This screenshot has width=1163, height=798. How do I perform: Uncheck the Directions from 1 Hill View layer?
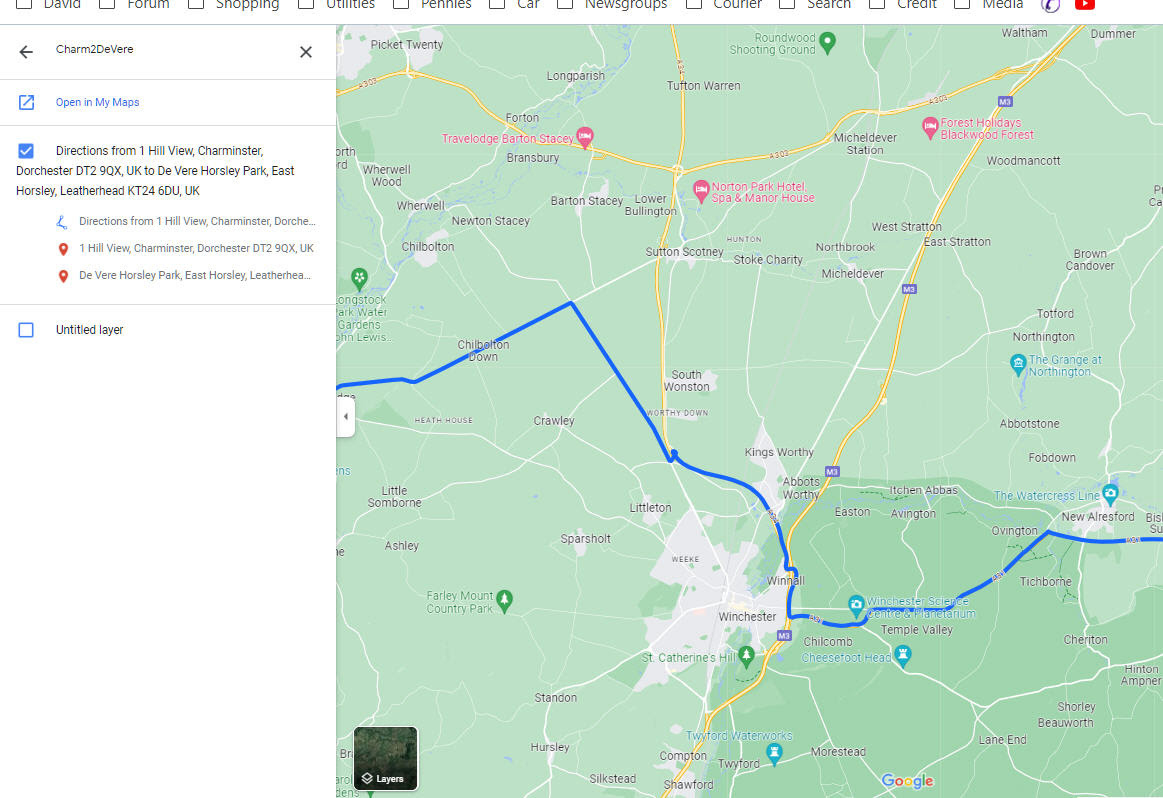pos(26,150)
